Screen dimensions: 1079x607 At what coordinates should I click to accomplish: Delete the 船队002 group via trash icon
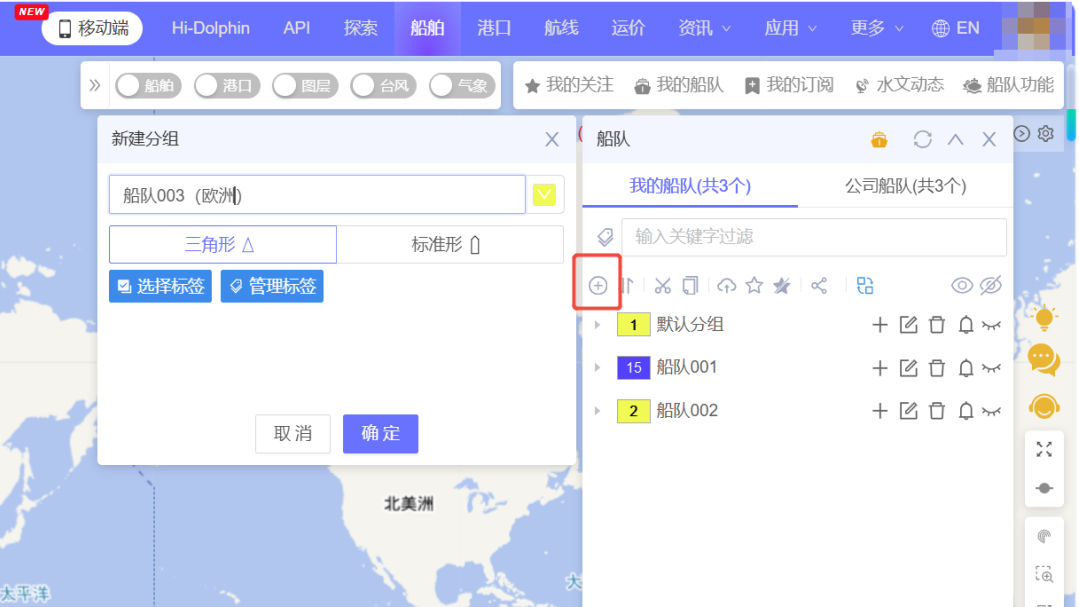pos(937,411)
